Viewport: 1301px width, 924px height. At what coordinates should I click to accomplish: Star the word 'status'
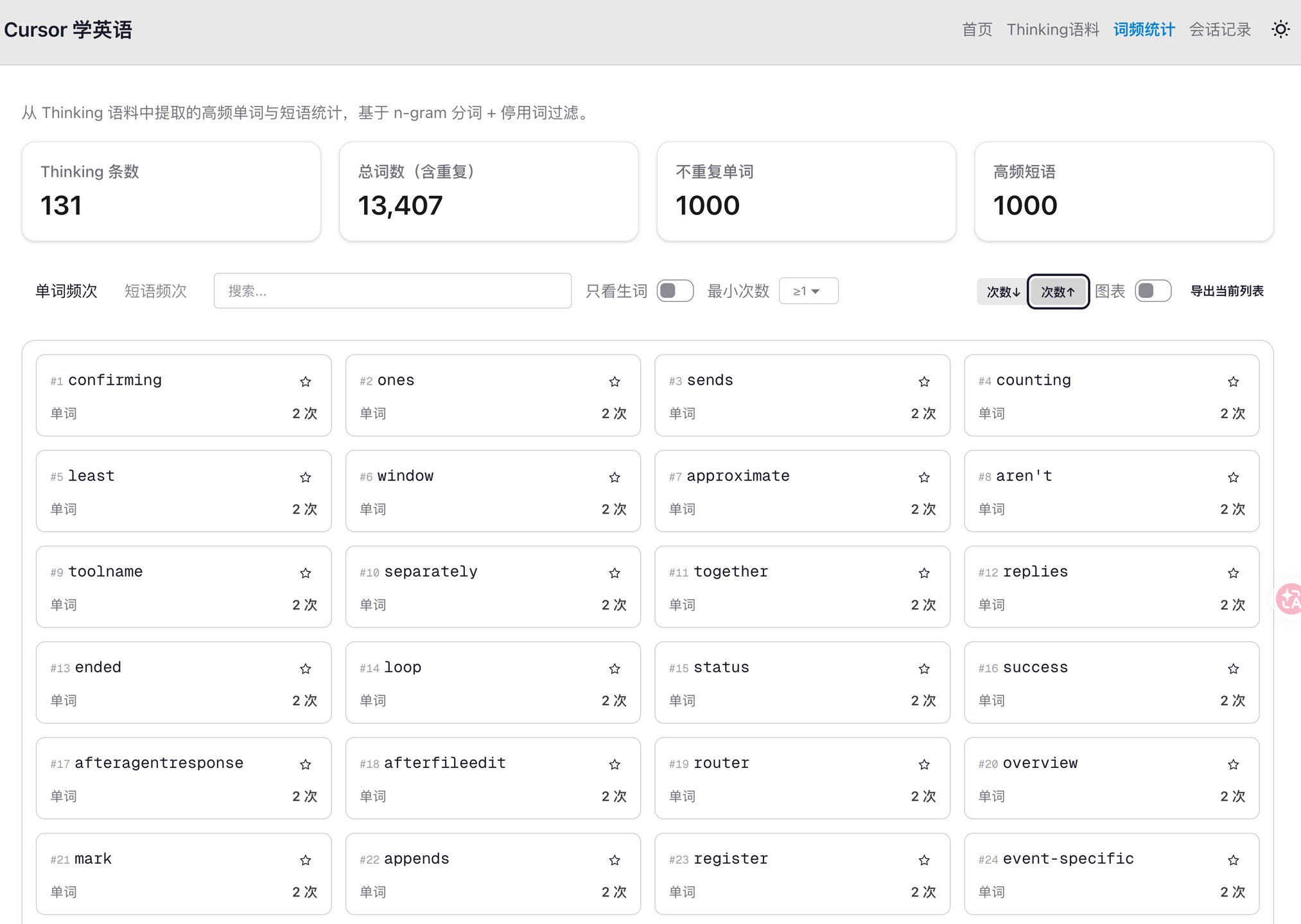[924, 668]
